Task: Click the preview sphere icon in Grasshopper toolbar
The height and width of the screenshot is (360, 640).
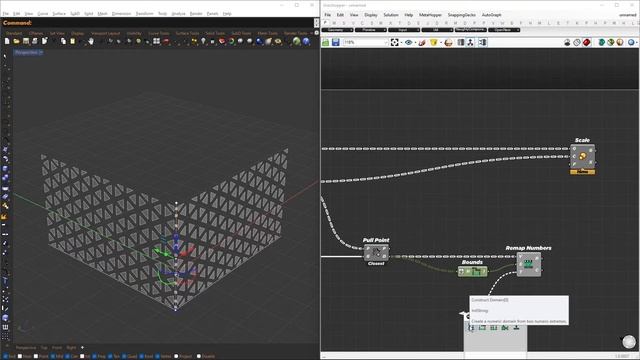Action: 448,42
